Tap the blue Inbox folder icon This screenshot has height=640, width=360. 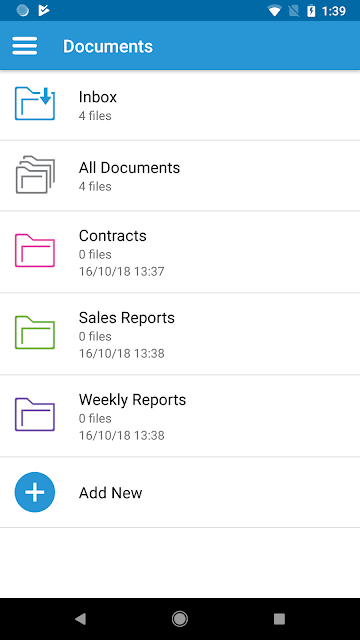click(35, 103)
